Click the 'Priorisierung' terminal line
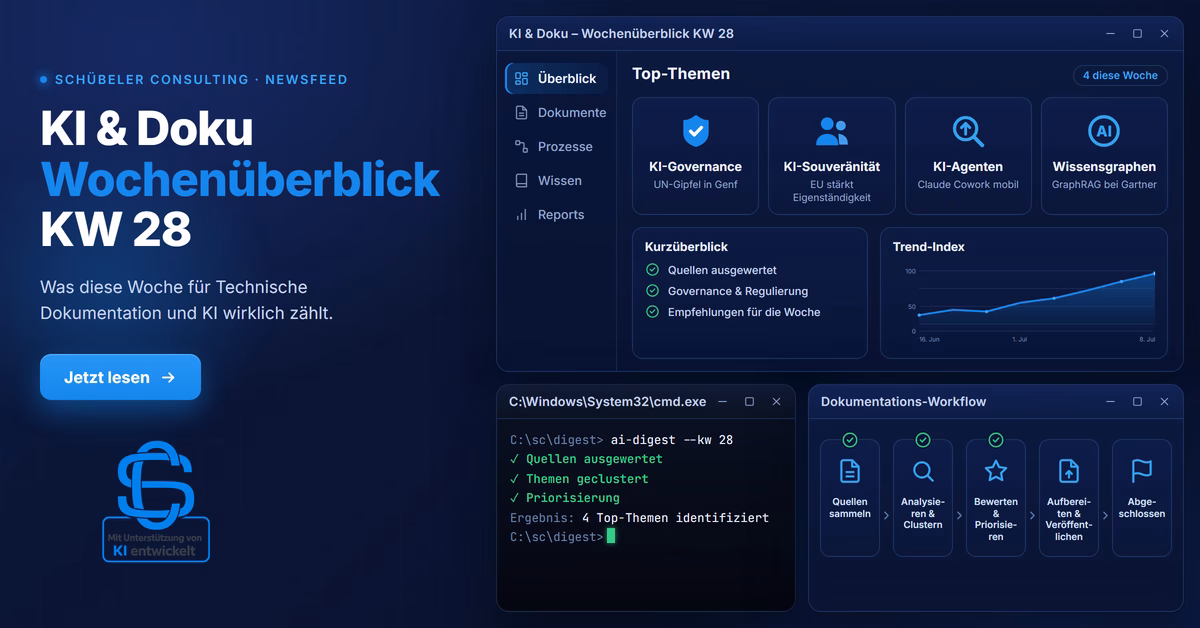Image resolution: width=1200 pixels, height=628 pixels. (565, 498)
